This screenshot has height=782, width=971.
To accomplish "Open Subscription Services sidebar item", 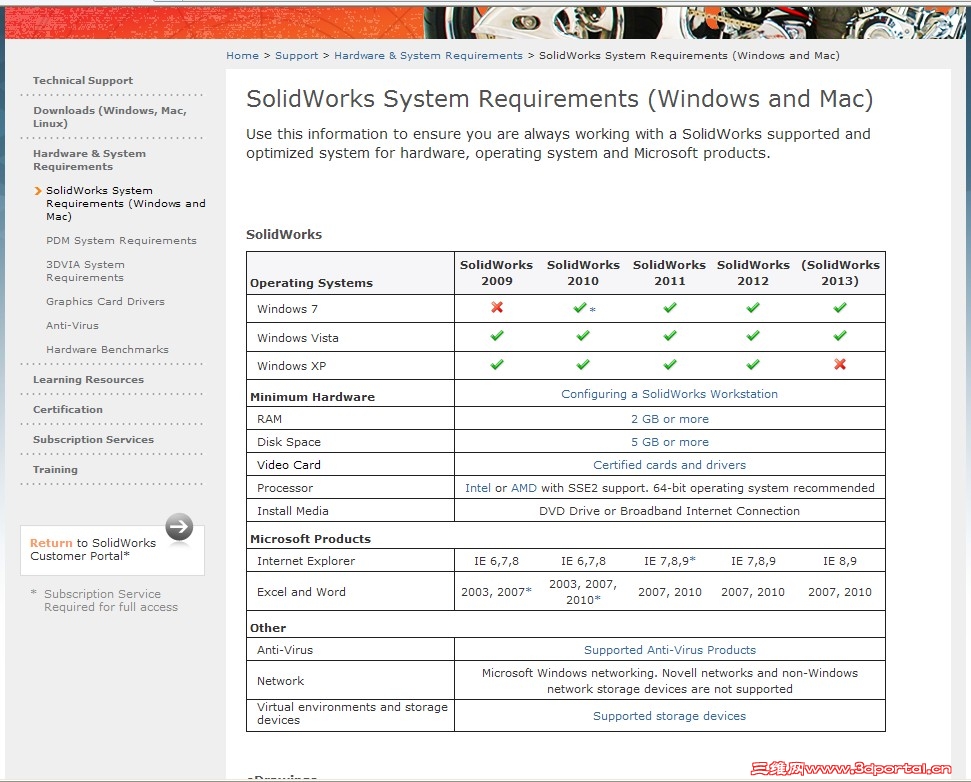I will pos(94,440).
